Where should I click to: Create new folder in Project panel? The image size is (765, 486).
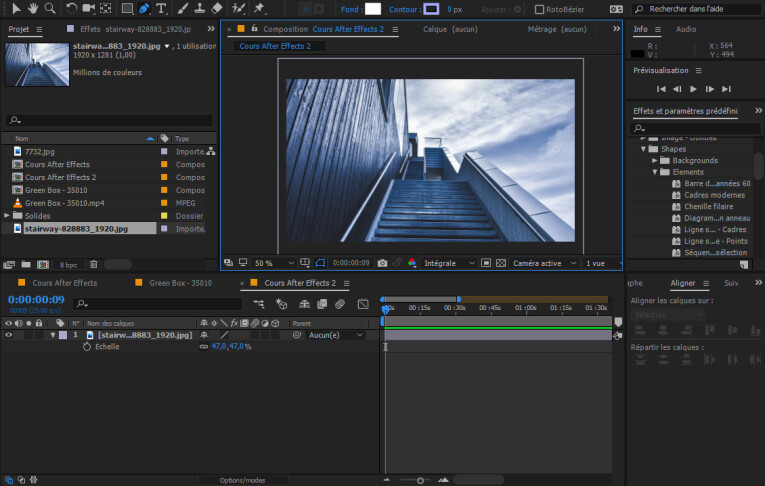click(x=26, y=264)
